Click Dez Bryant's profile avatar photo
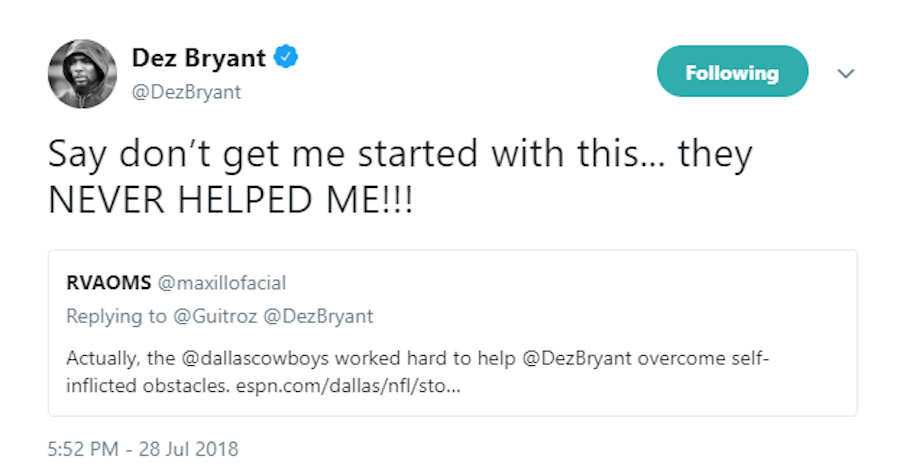Image resolution: width=900 pixels, height=469 pixels. 83,74
